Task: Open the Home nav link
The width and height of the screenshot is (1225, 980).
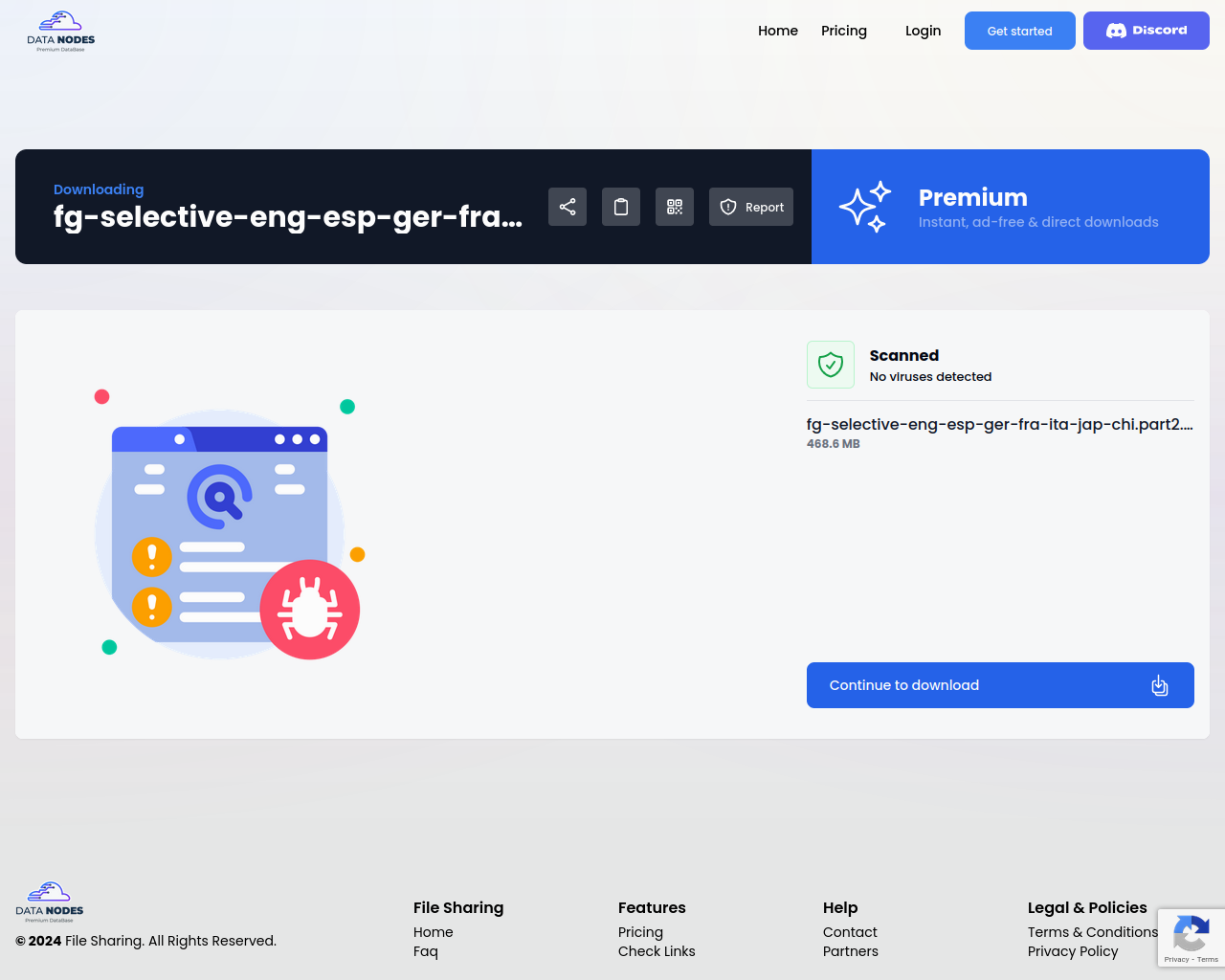Action: pyautogui.click(x=778, y=31)
